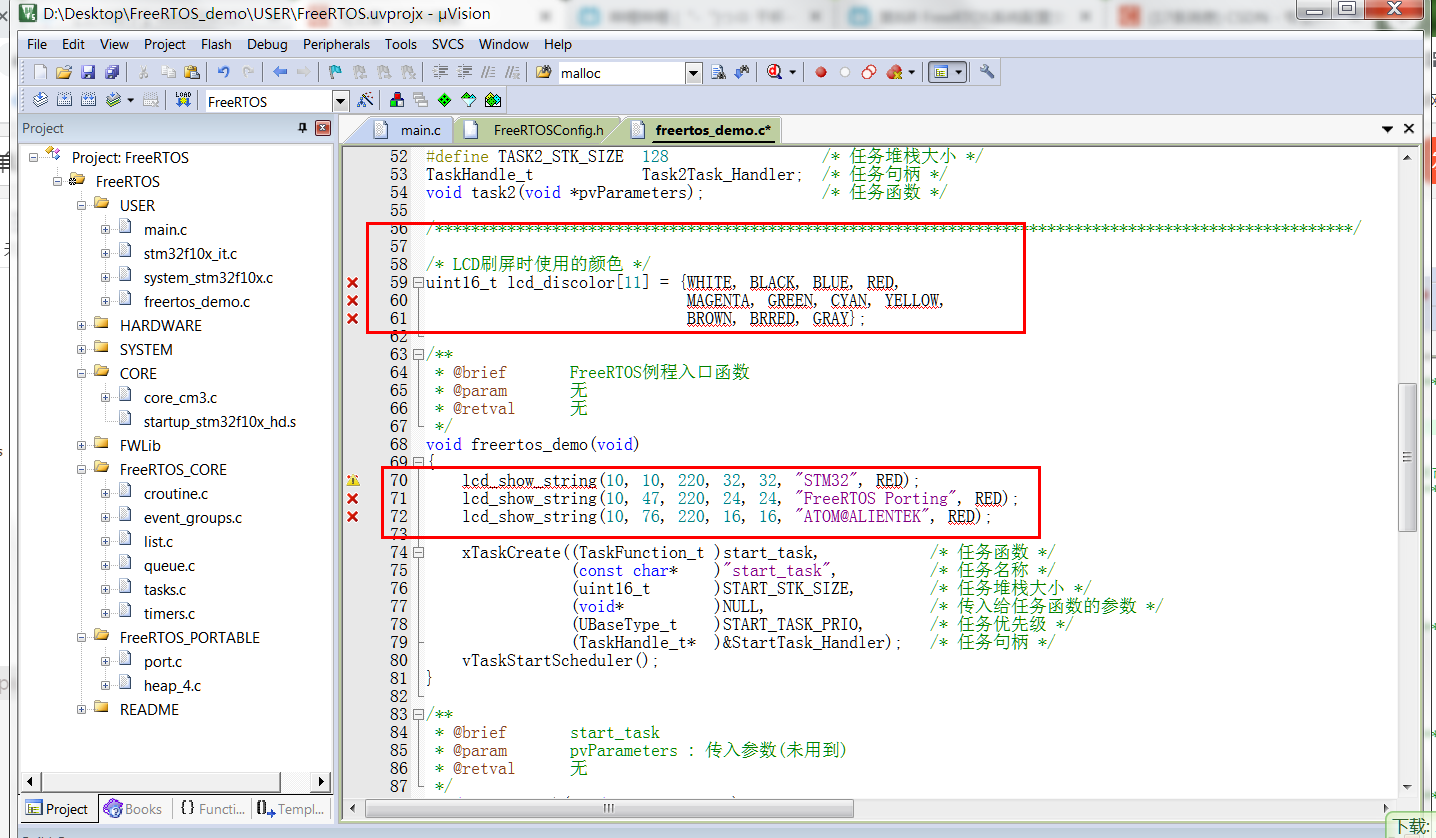
Task: Switch to the Templates panel tab
Action: pyautogui.click(x=289, y=809)
